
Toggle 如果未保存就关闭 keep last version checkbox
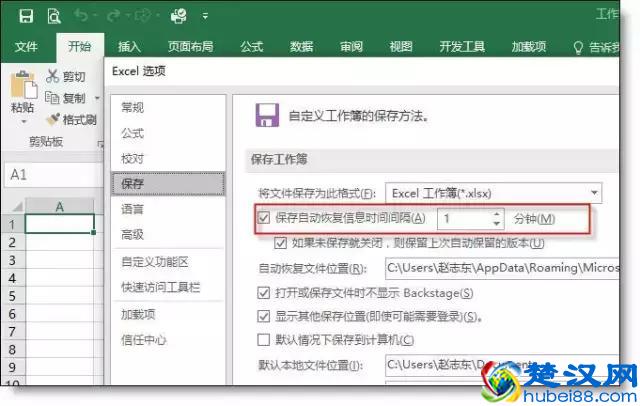(x=280, y=243)
